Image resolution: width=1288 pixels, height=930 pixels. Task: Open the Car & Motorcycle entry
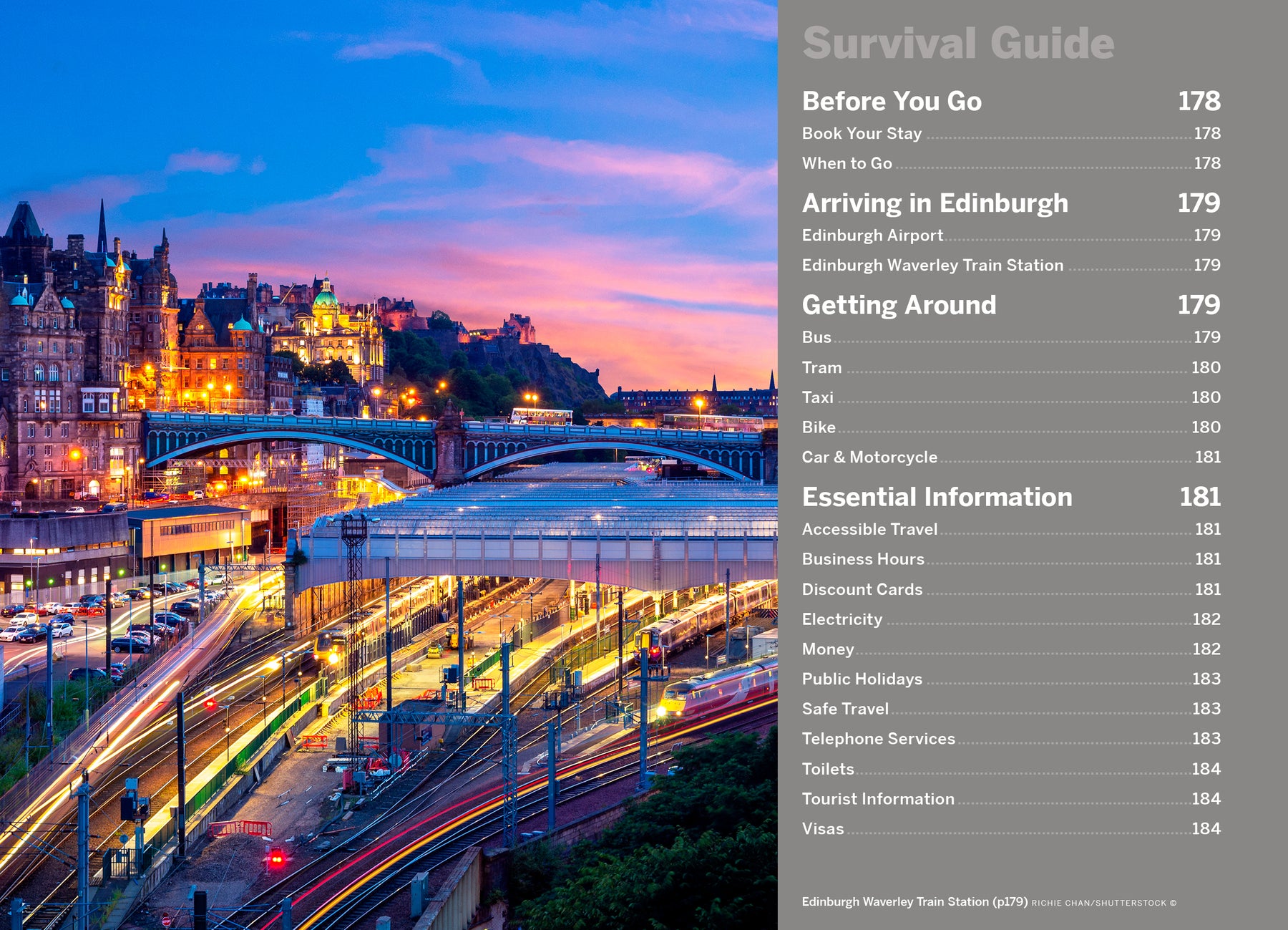[1011, 457]
